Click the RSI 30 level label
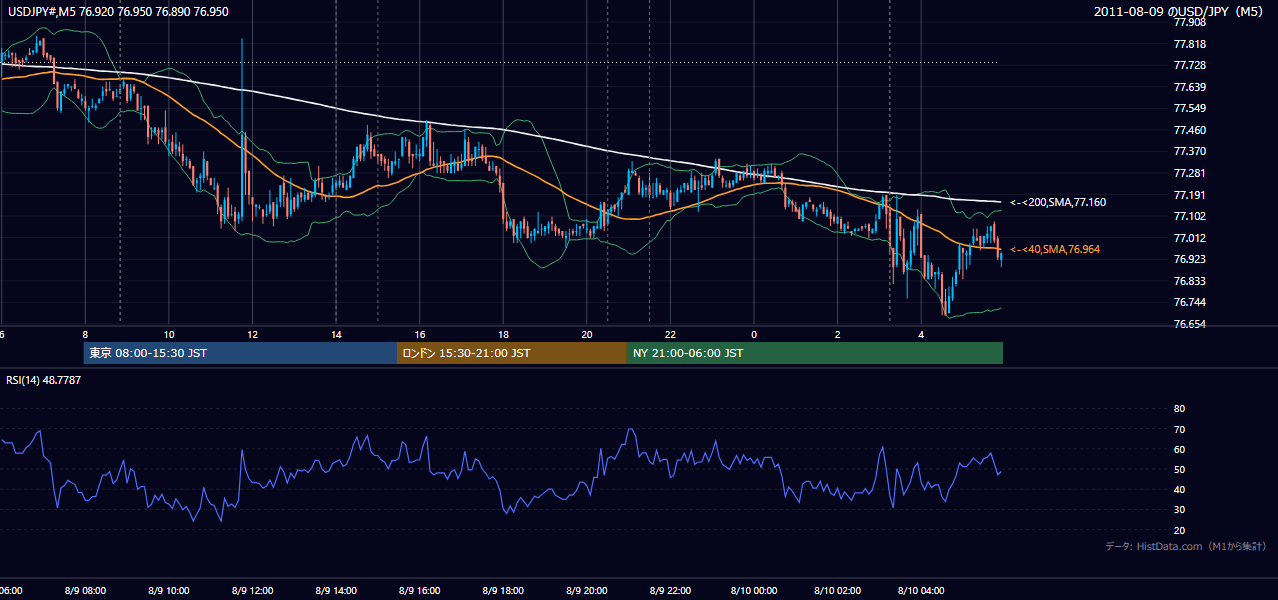The height and width of the screenshot is (600, 1278). click(x=1179, y=510)
